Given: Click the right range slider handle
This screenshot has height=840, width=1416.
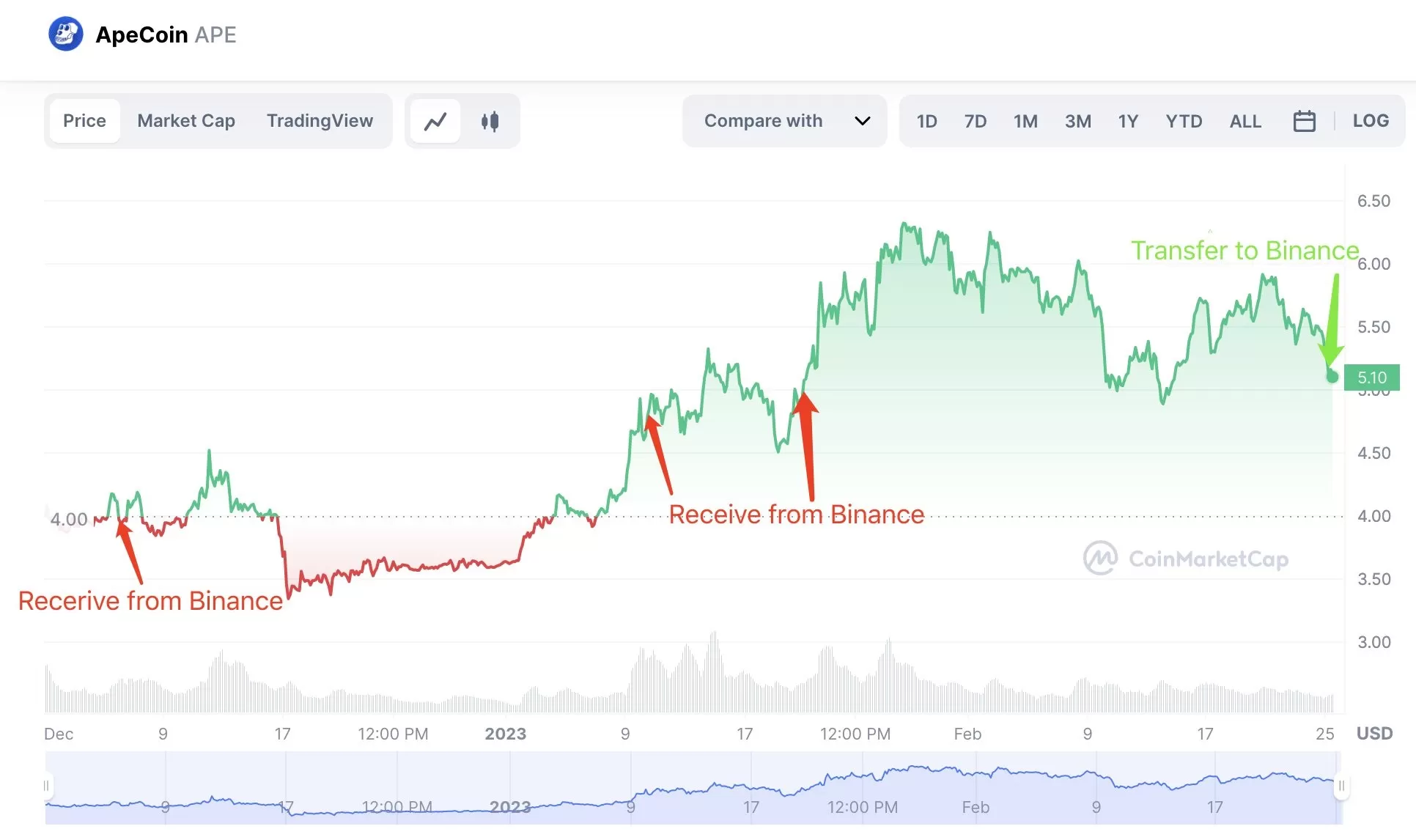Looking at the screenshot, I should click(x=1341, y=786).
